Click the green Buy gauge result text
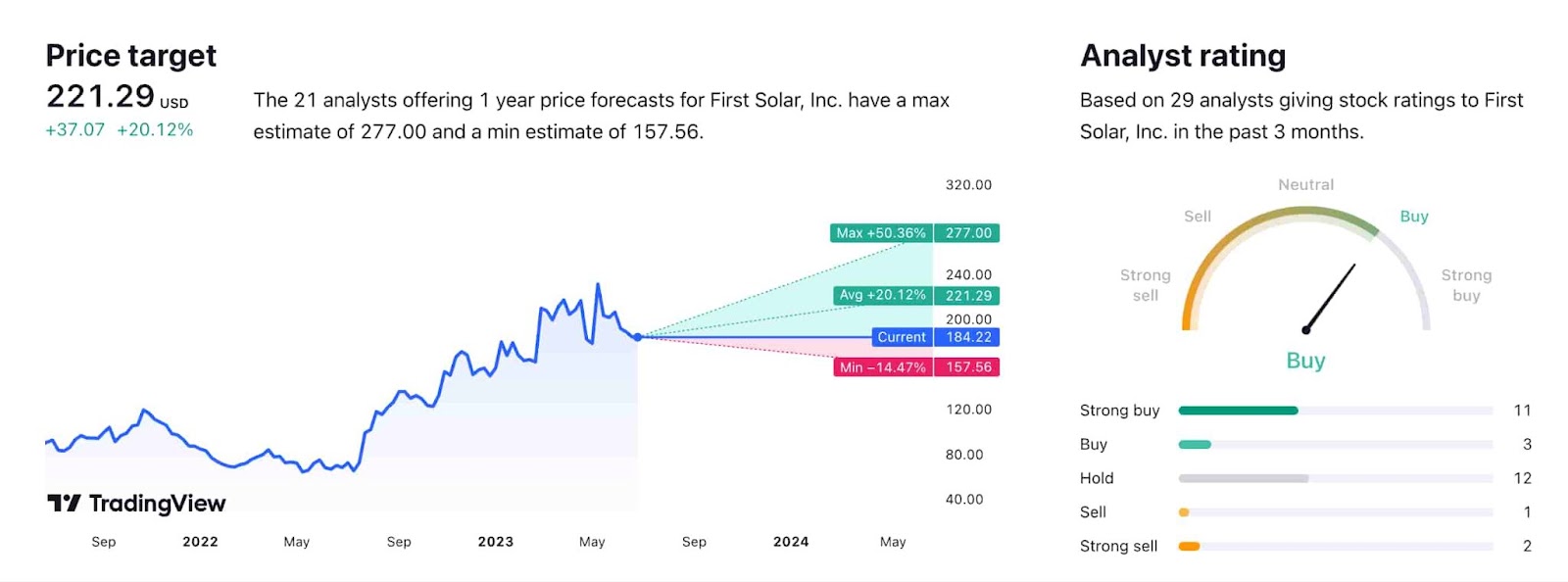Image resolution: width=1568 pixels, height=582 pixels. click(x=1305, y=361)
